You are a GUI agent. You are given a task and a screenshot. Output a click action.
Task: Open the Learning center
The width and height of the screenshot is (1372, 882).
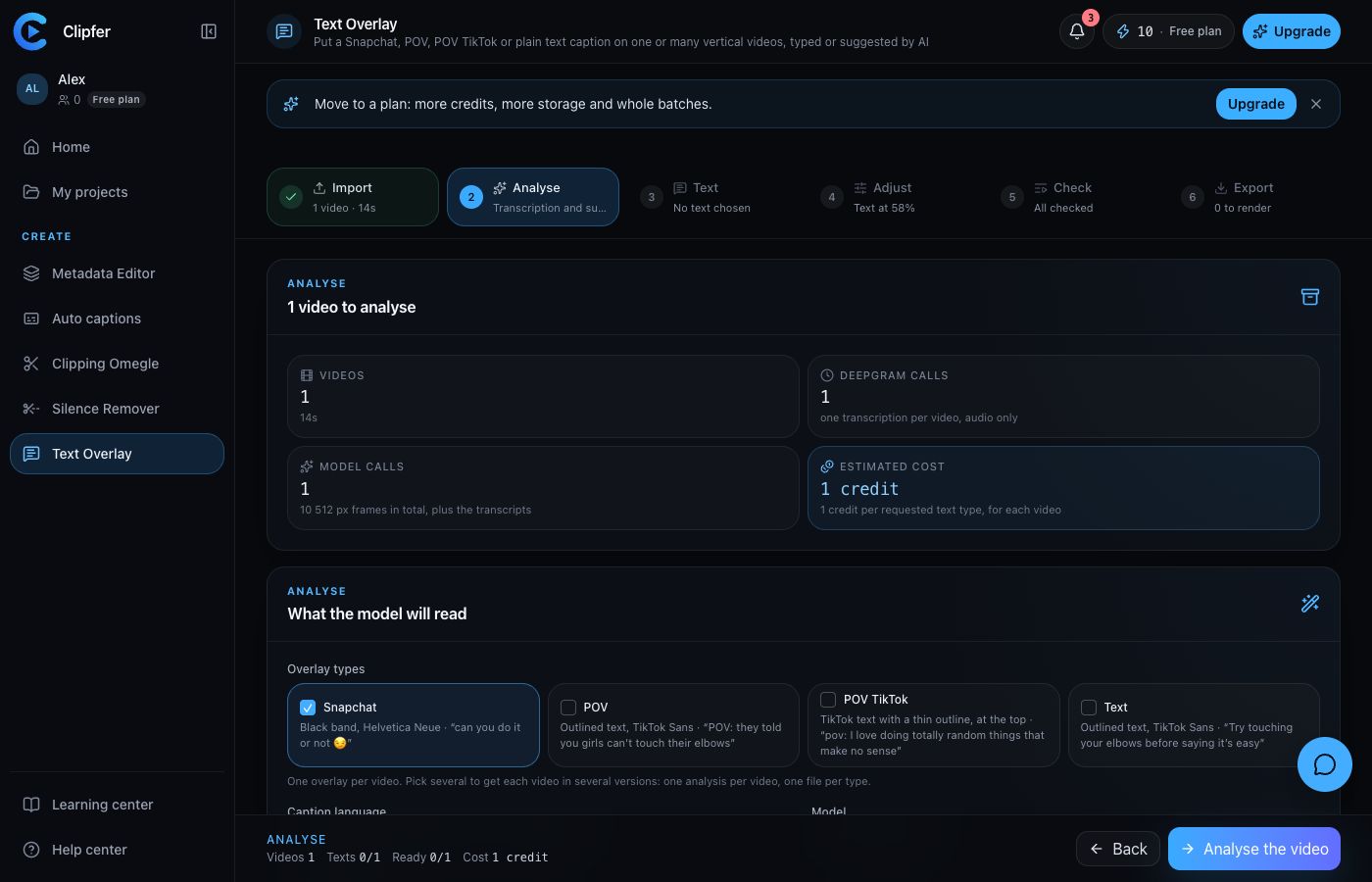click(117, 805)
